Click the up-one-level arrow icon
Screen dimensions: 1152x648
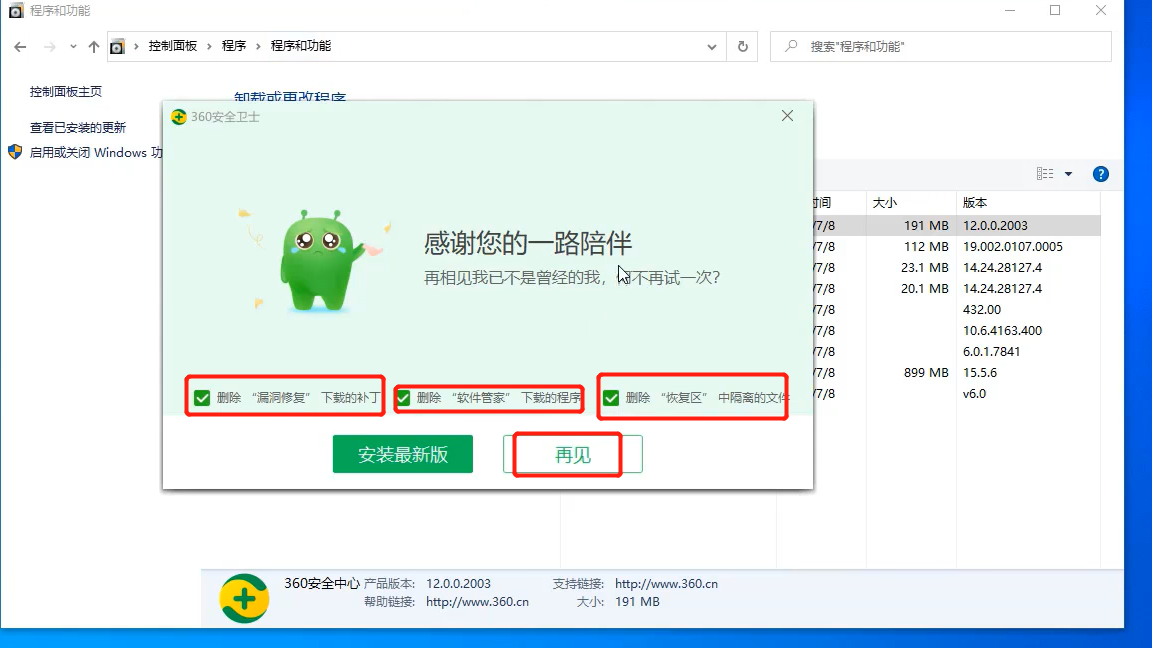(x=93, y=46)
